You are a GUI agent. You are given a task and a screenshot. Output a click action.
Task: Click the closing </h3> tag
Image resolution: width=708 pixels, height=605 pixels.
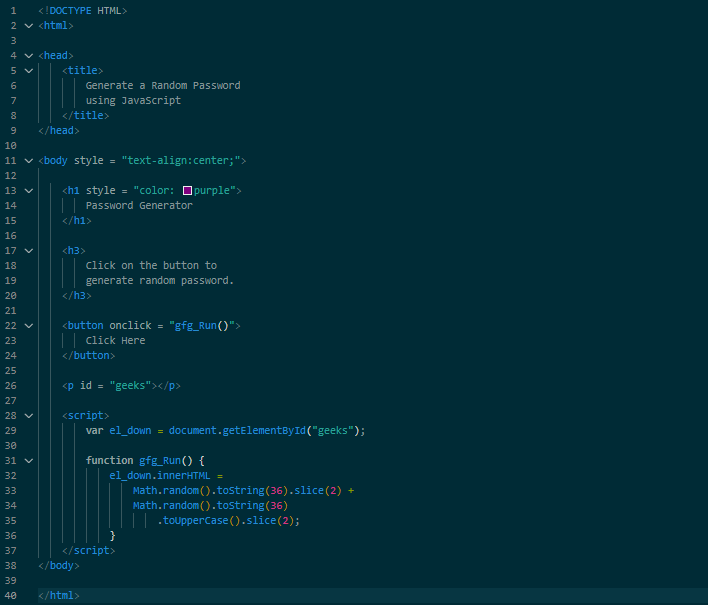[77, 295]
